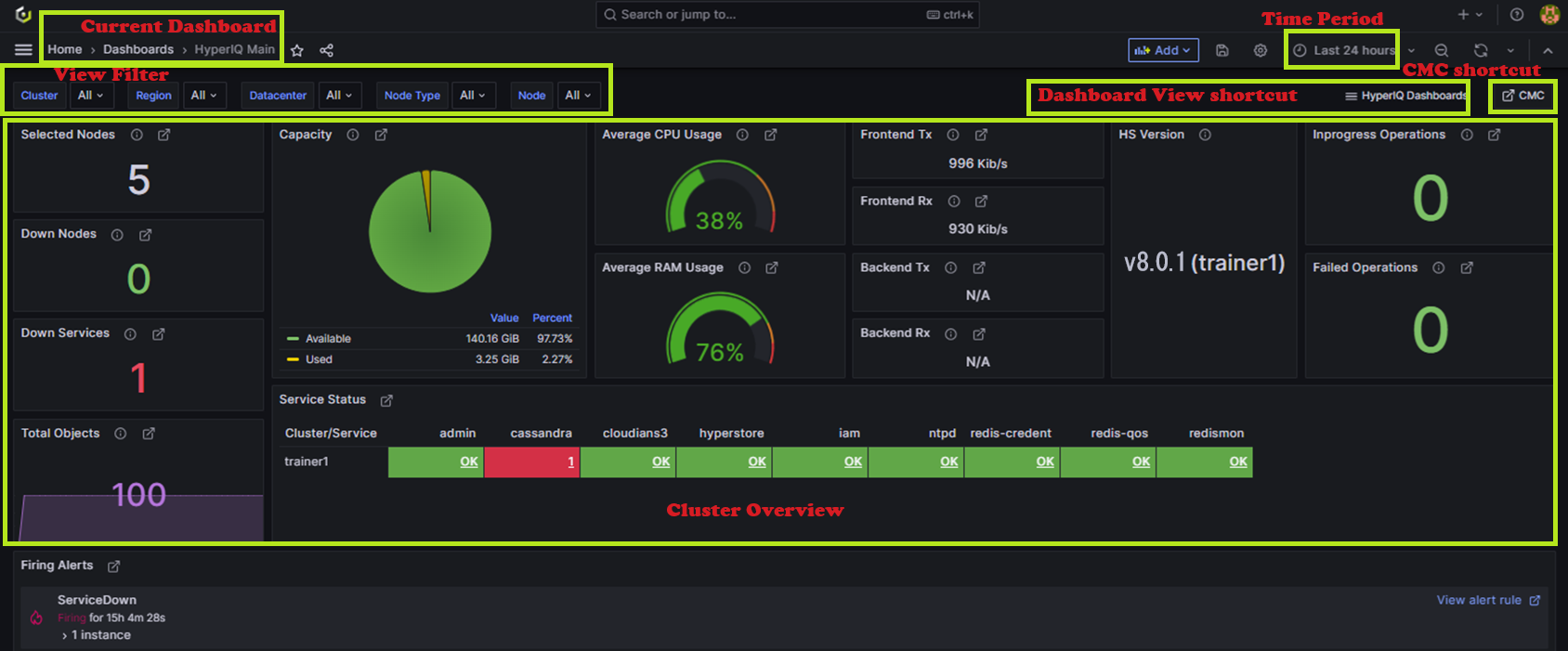Open external link on Selected Nodes panel
This screenshot has height=651, width=1568.
163,135
